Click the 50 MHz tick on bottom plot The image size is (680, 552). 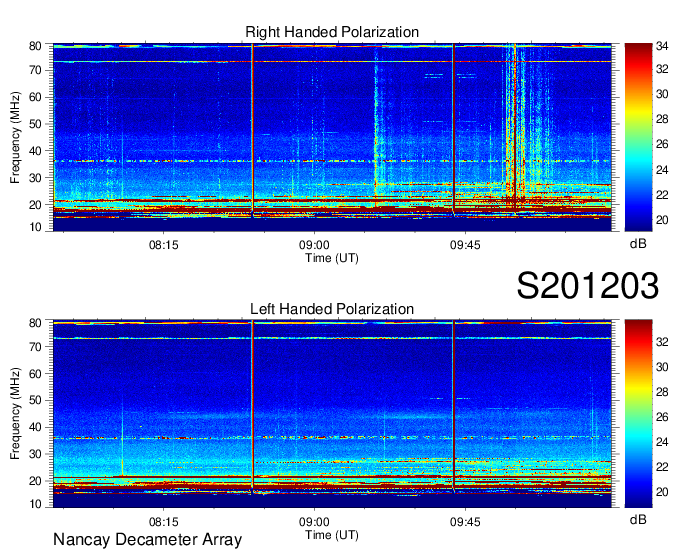[x=35, y=401]
